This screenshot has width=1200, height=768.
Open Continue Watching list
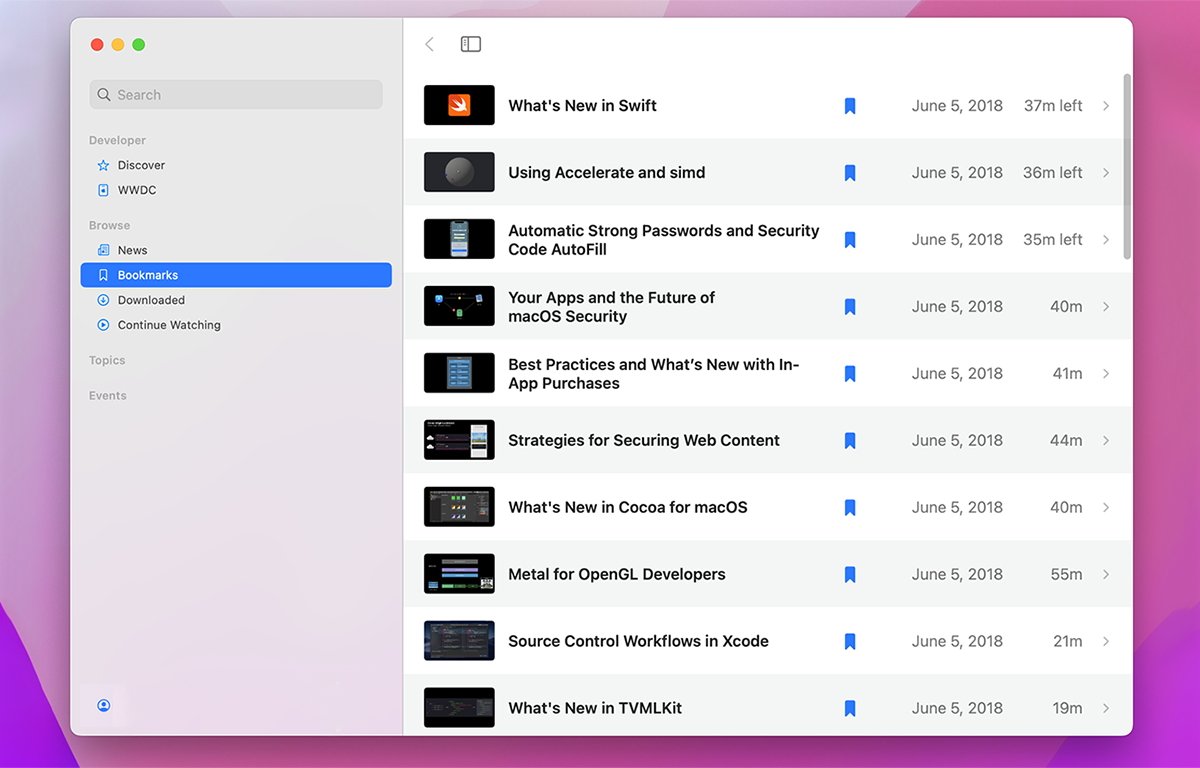tap(168, 325)
